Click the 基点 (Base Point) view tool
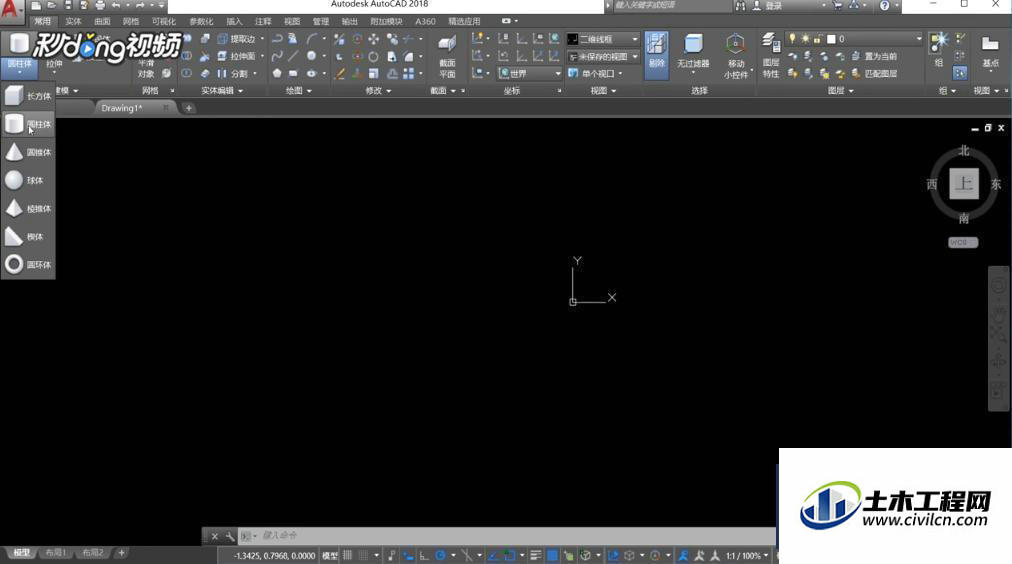This screenshot has height=564, width=1012. [990, 52]
